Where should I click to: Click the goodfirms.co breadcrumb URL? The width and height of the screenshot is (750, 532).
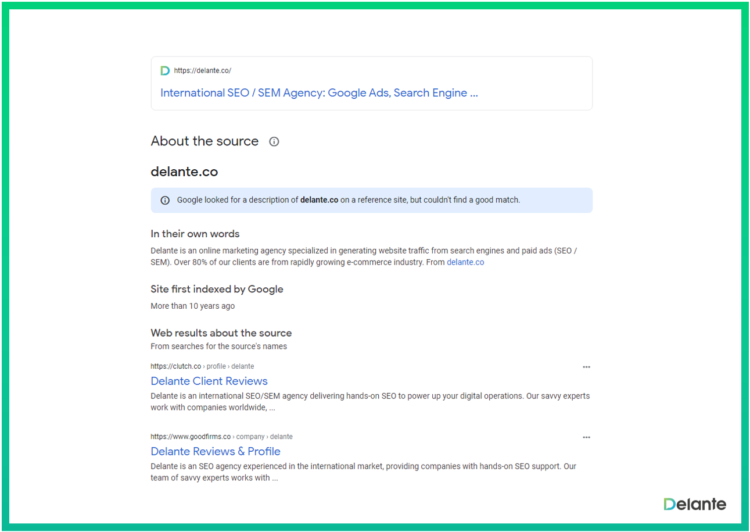(x=221, y=437)
